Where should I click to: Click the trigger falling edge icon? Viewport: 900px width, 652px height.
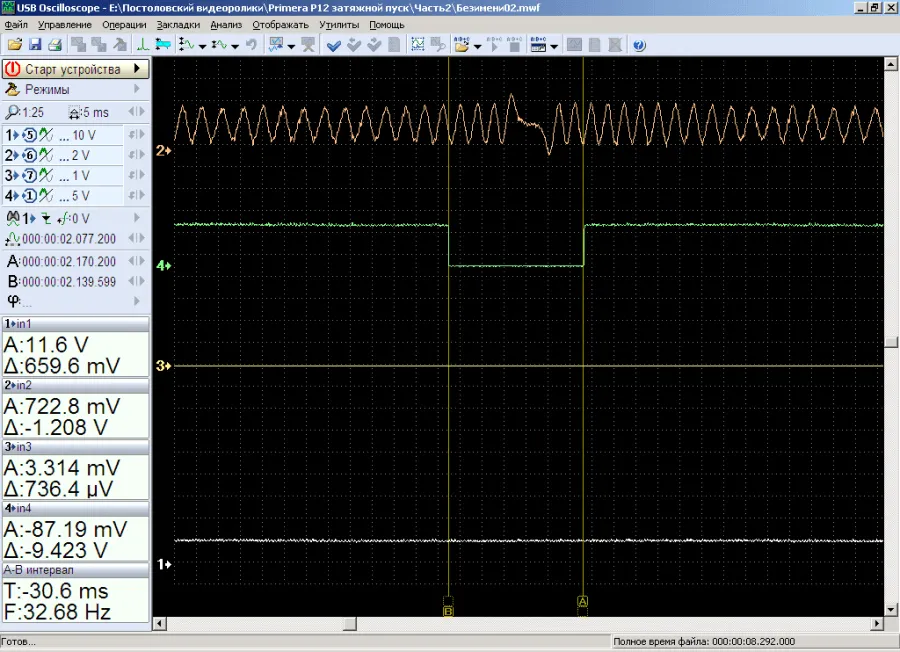[x=46, y=219]
